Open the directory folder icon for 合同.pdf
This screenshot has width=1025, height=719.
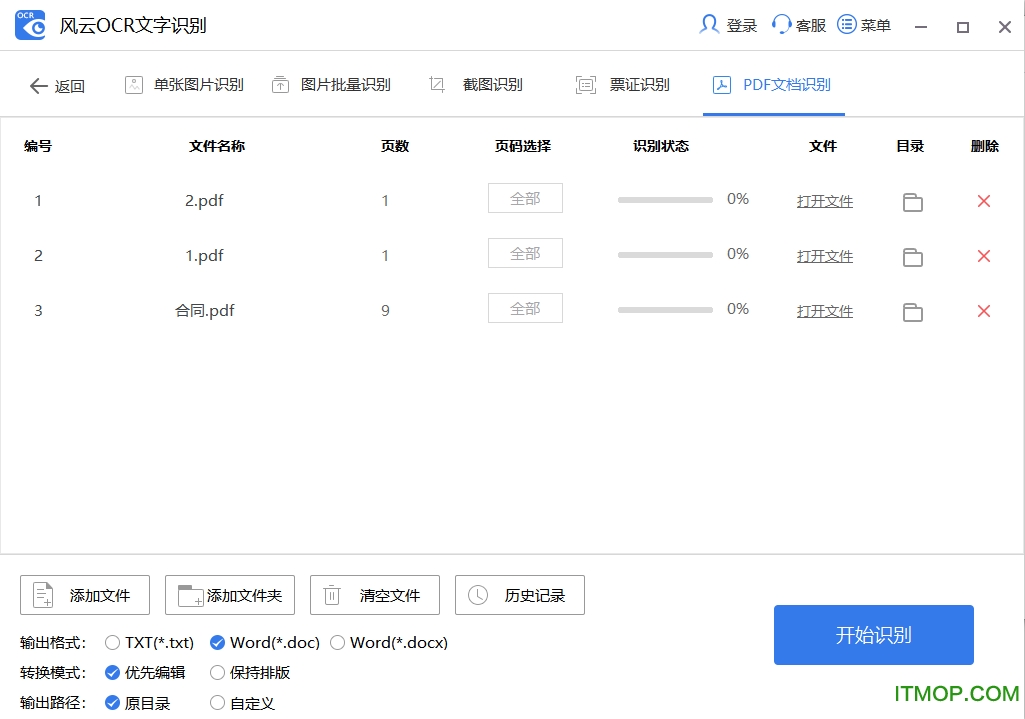tap(911, 312)
